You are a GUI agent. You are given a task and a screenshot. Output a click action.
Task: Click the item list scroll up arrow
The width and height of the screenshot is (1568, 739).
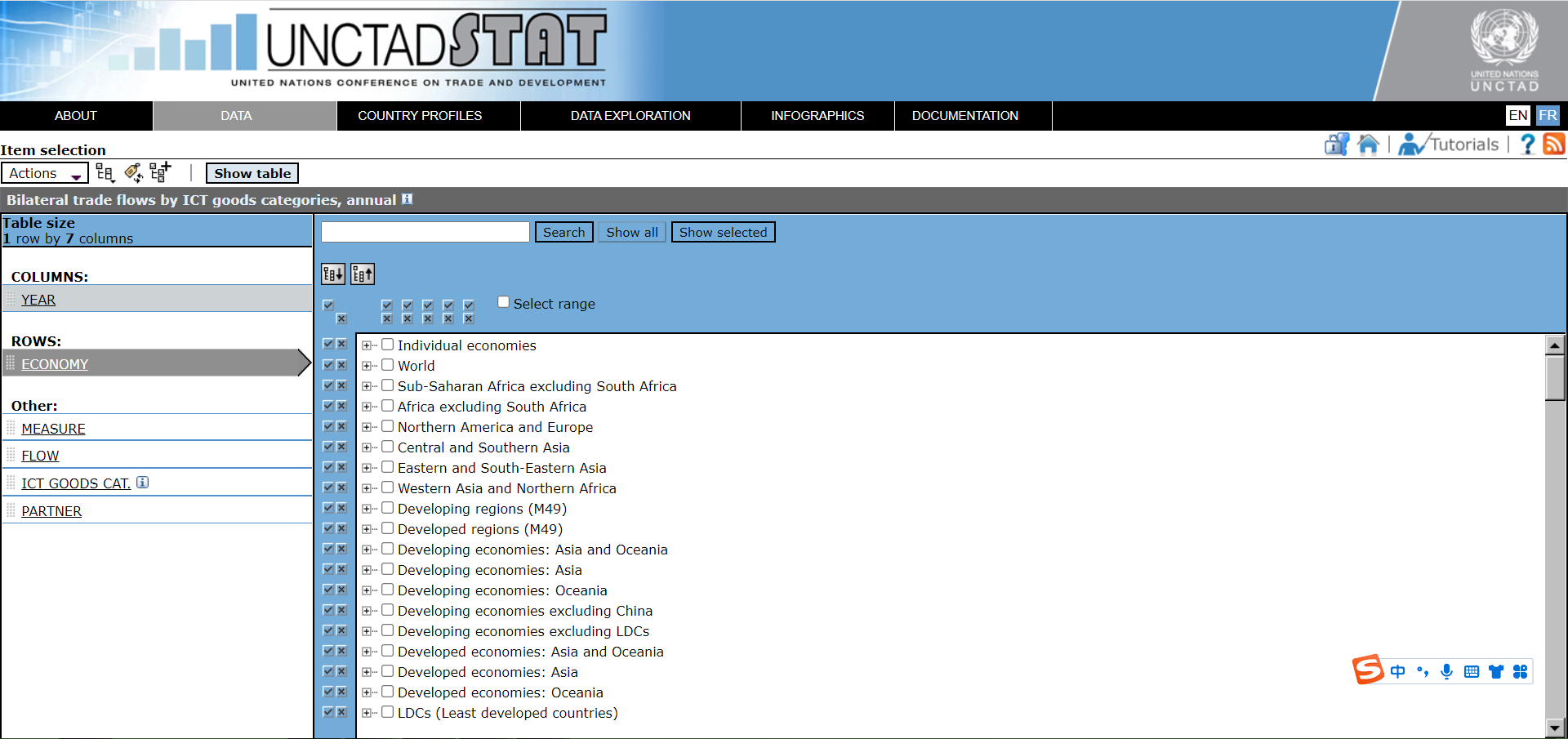1555,345
